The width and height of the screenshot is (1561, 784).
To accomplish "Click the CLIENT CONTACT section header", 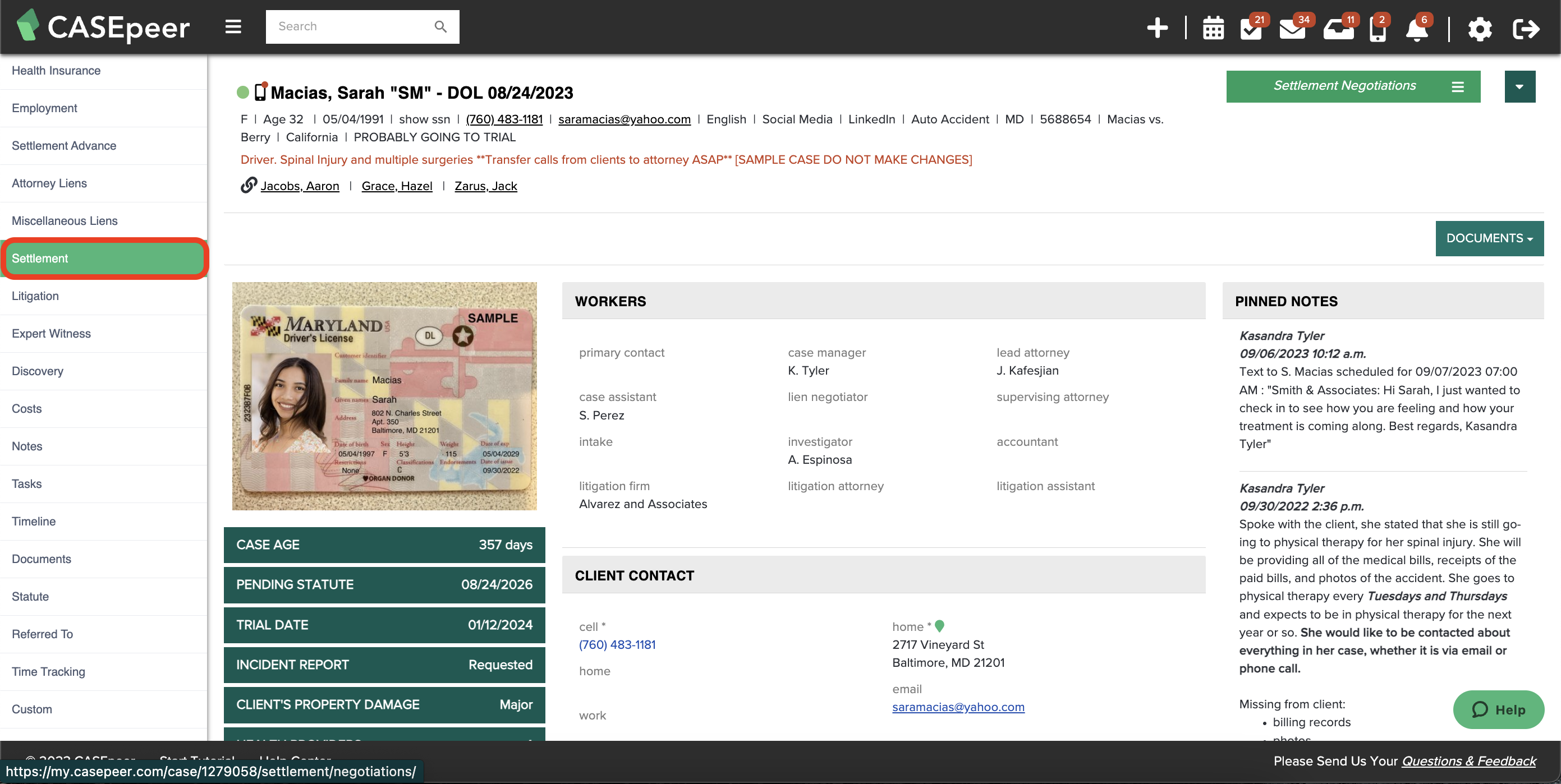I will coord(884,575).
